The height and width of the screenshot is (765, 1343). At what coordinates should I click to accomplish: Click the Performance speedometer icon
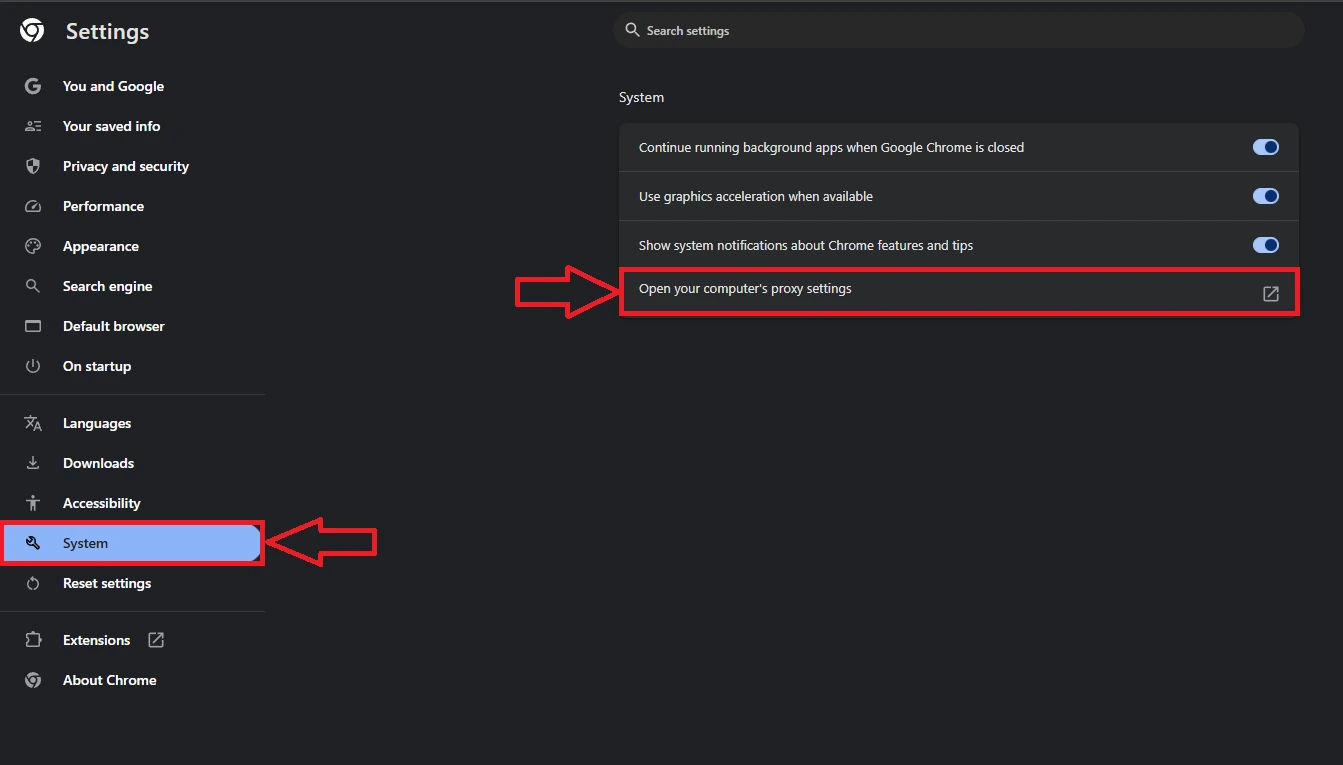[32, 206]
